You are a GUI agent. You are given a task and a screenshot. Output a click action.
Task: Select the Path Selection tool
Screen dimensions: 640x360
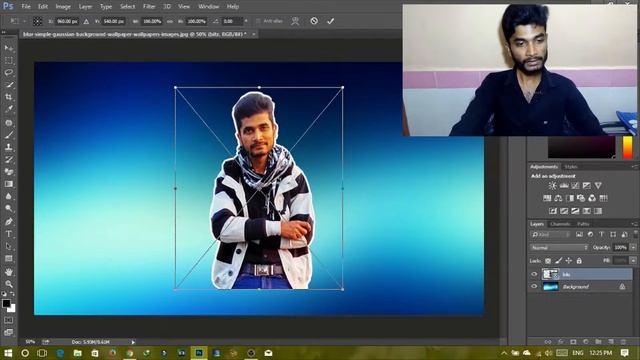click(x=9, y=246)
